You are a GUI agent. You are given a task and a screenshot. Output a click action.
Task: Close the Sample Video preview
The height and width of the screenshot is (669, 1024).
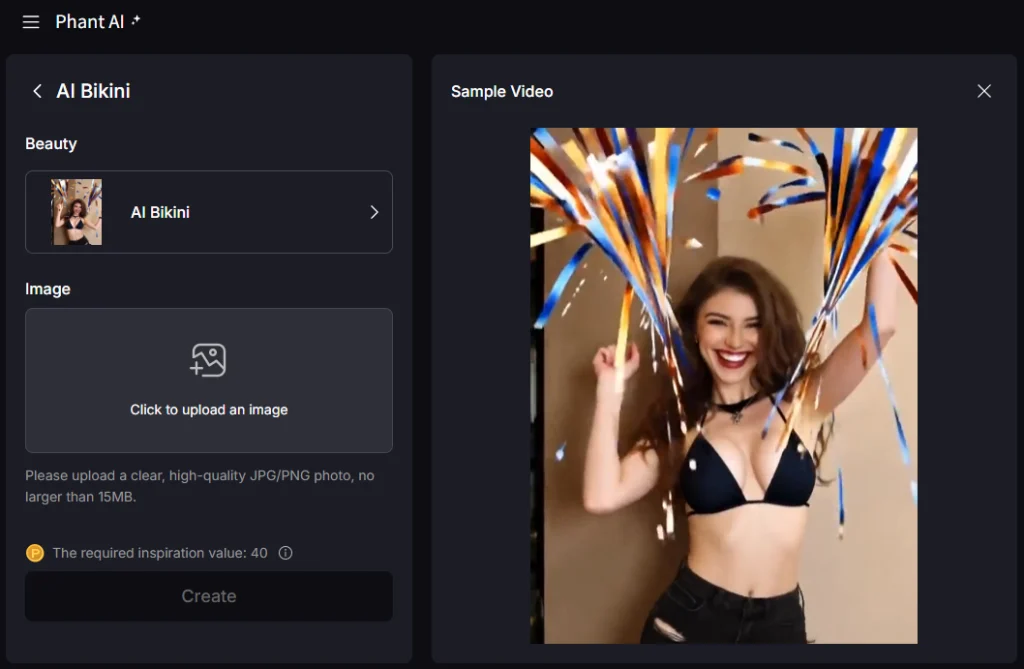click(984, 90)
